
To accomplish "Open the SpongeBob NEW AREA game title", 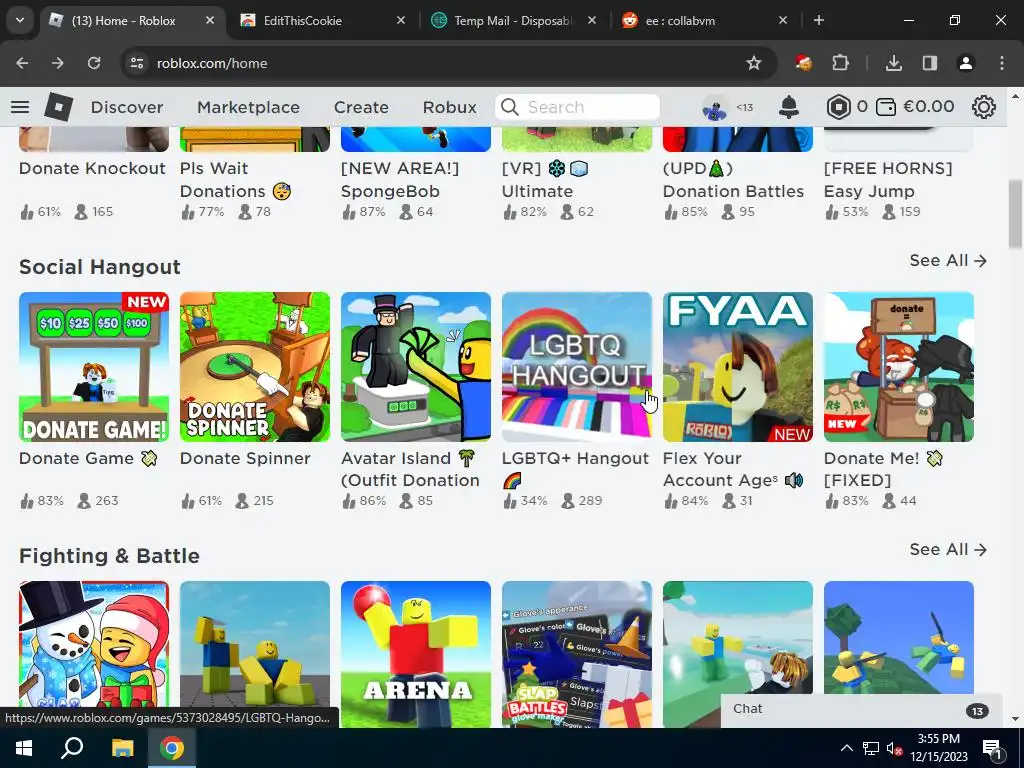I will [400, 180].
